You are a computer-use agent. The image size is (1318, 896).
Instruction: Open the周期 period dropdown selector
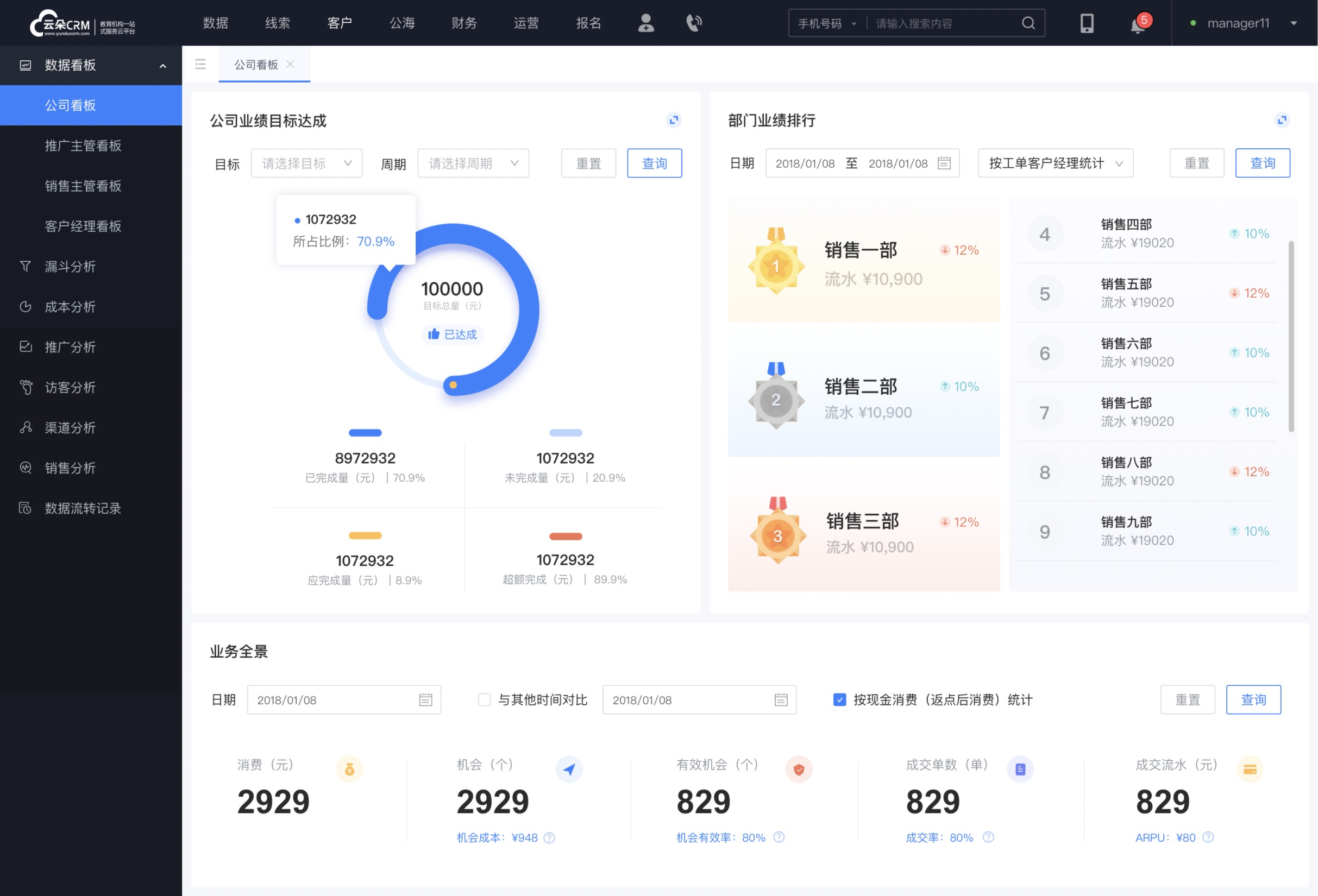pyautogui.click(x=471, y=163)
